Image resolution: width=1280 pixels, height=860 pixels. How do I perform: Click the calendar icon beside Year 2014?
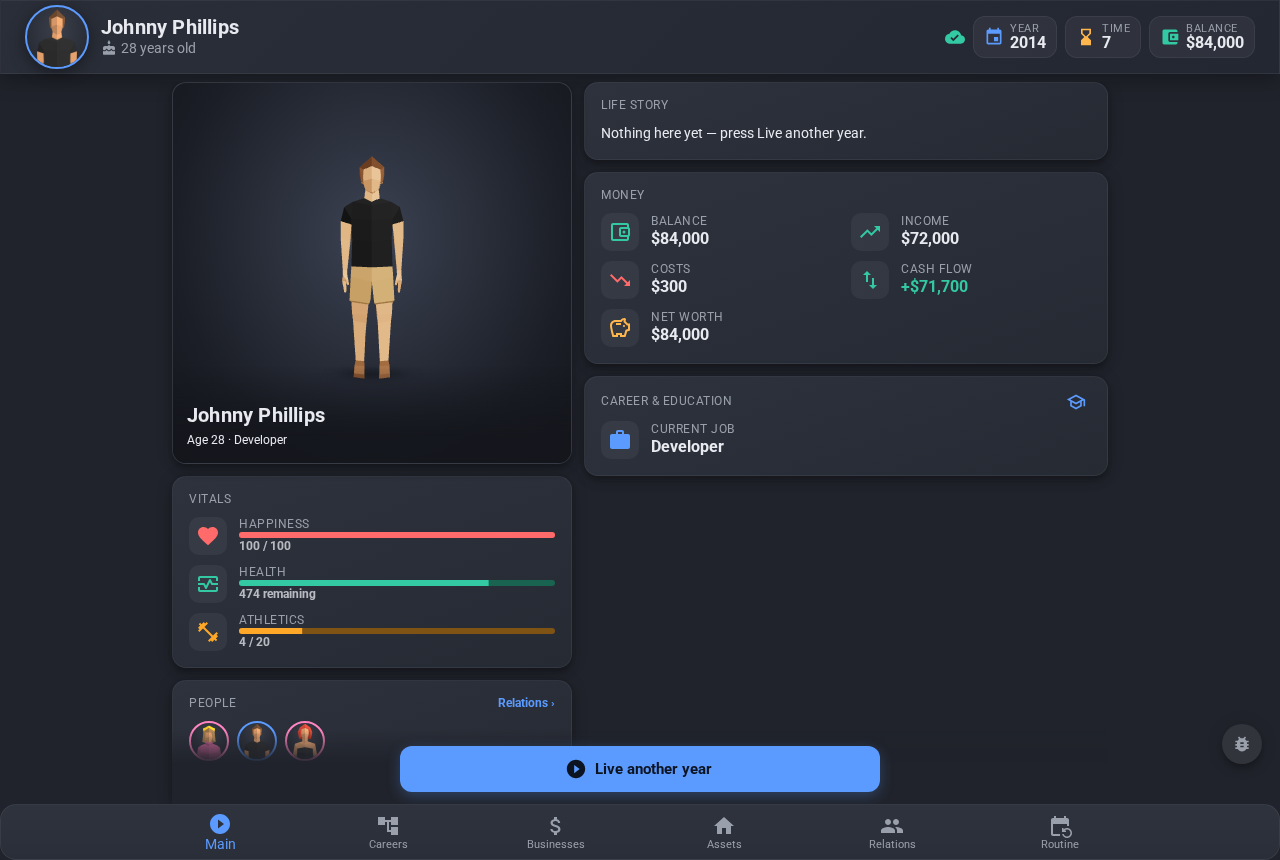tap(994, 37)
